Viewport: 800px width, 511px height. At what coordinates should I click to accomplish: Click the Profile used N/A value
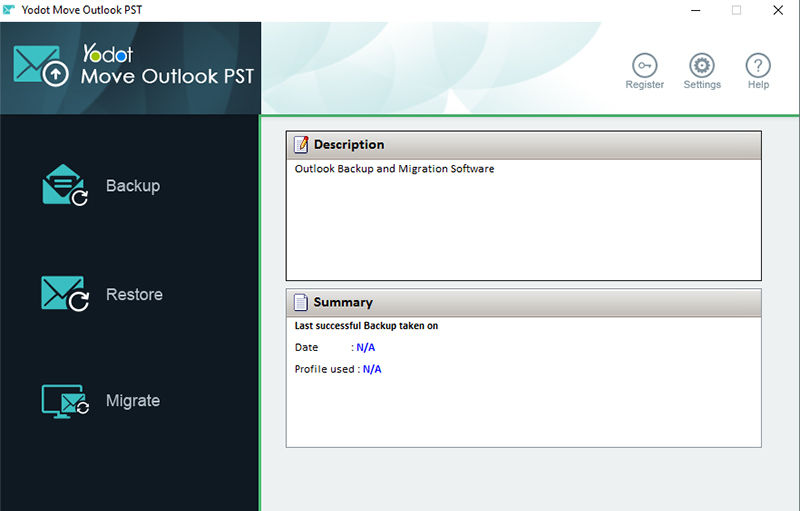tap(372, 369)
